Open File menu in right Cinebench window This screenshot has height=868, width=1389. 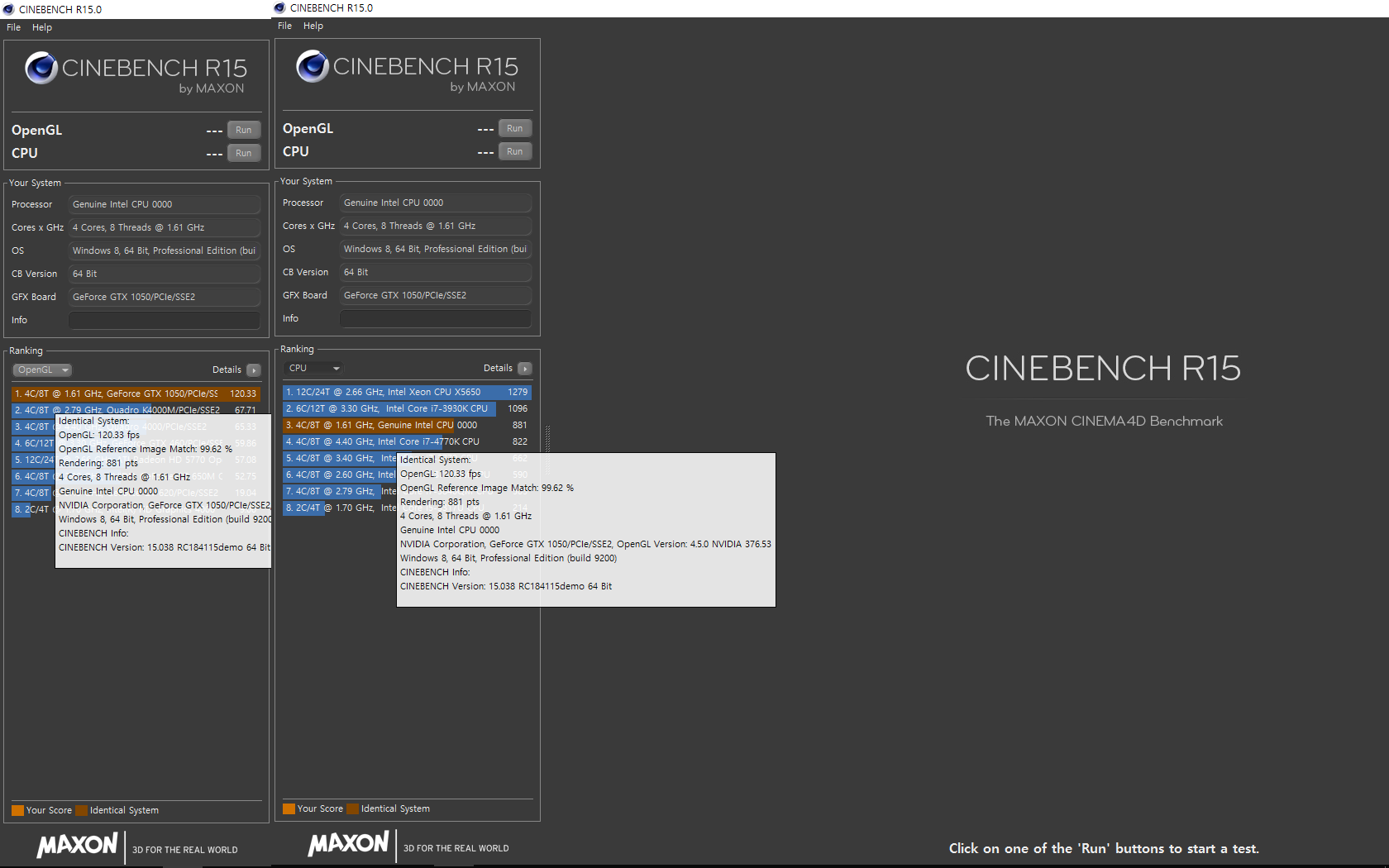[x=284, y=26]
